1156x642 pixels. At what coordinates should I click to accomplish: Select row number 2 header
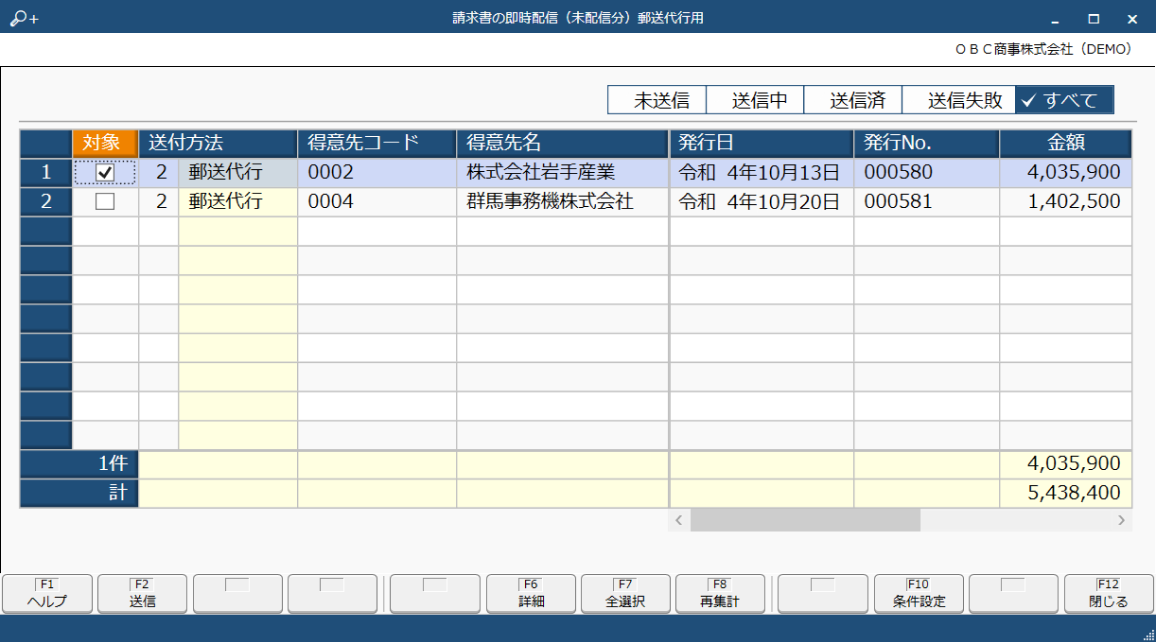coord(46,201)
